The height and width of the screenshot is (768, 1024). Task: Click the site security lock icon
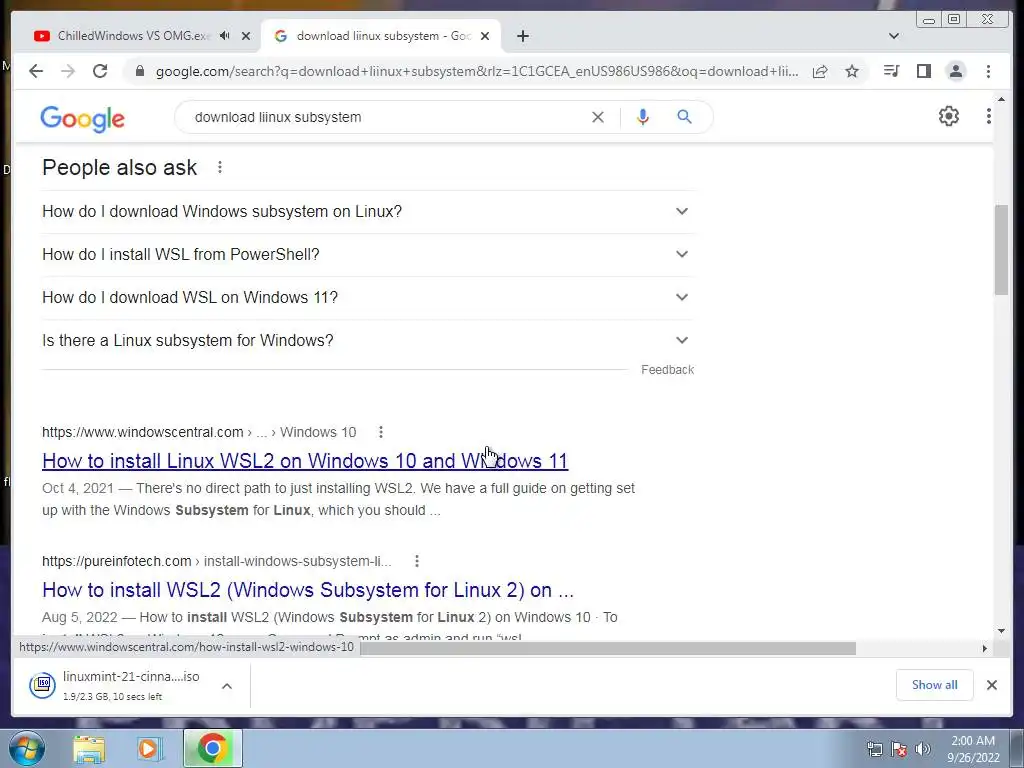[139, 71]
